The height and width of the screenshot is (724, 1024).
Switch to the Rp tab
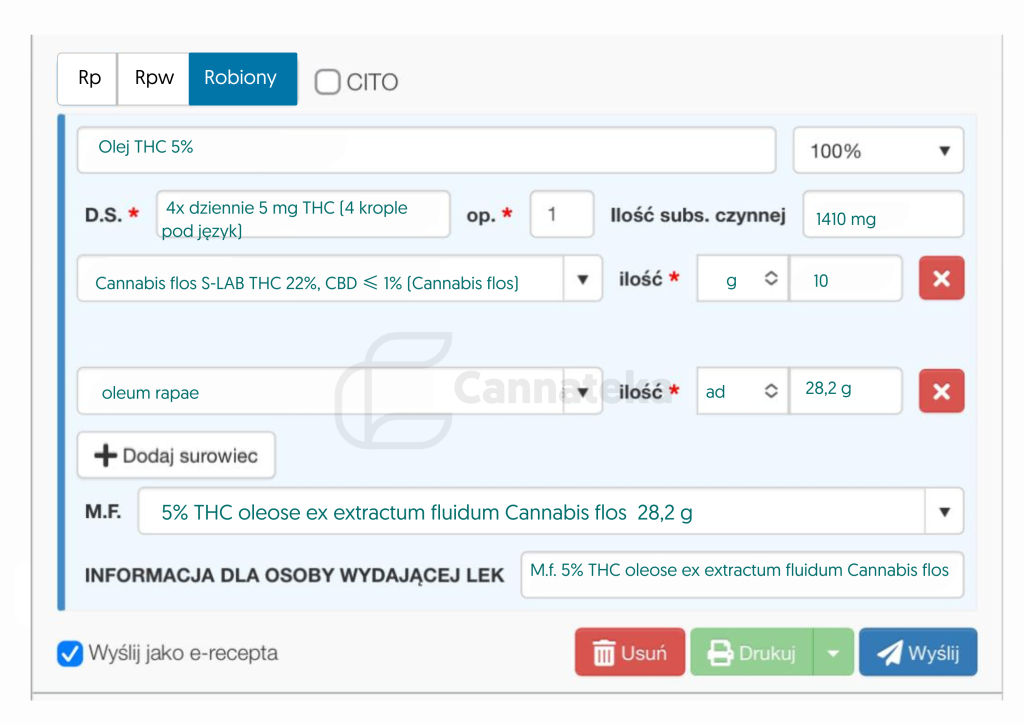point(87,78)
